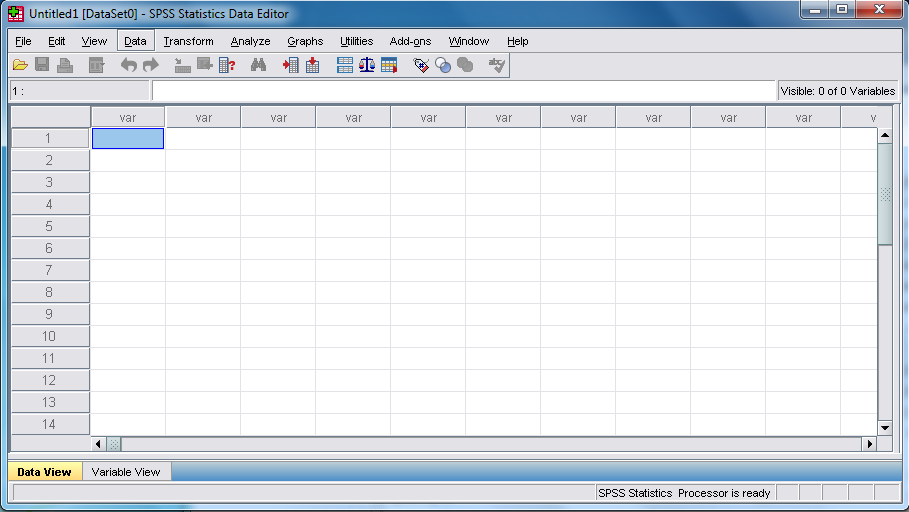Click the Insert variable icon
This screenshot has height=512, width=909.
coord(312,65)
